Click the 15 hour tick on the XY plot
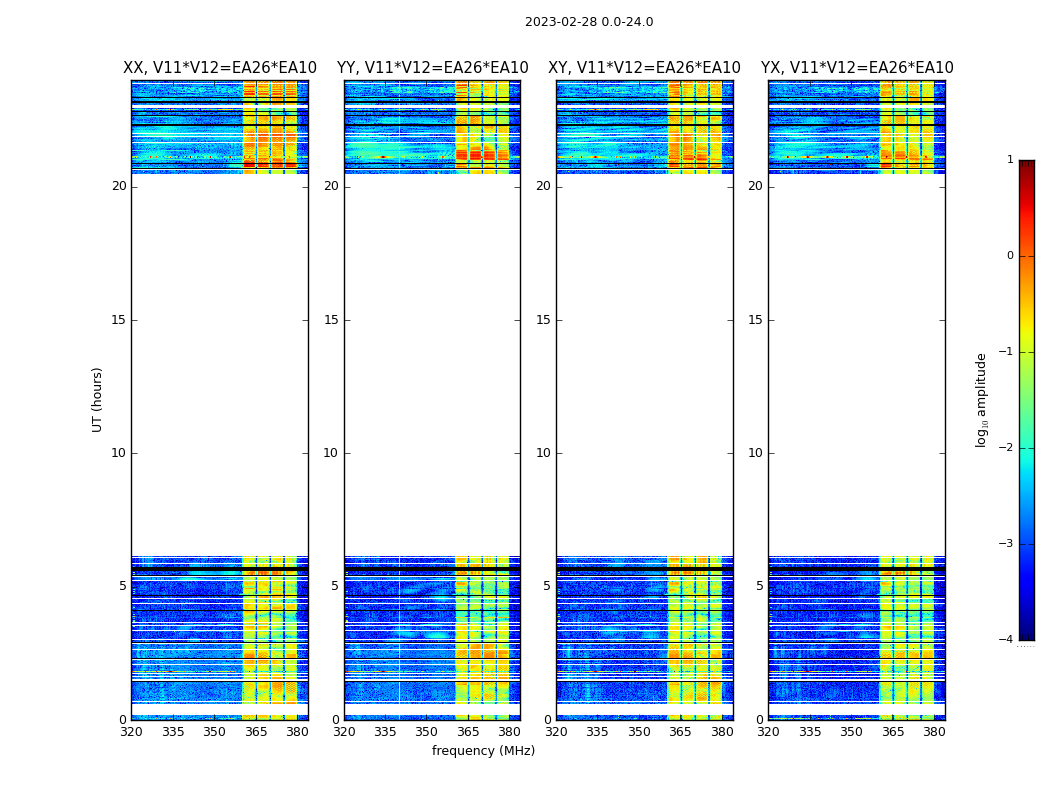The height and width of the screenshot is (800, 1050). (543, 320)
